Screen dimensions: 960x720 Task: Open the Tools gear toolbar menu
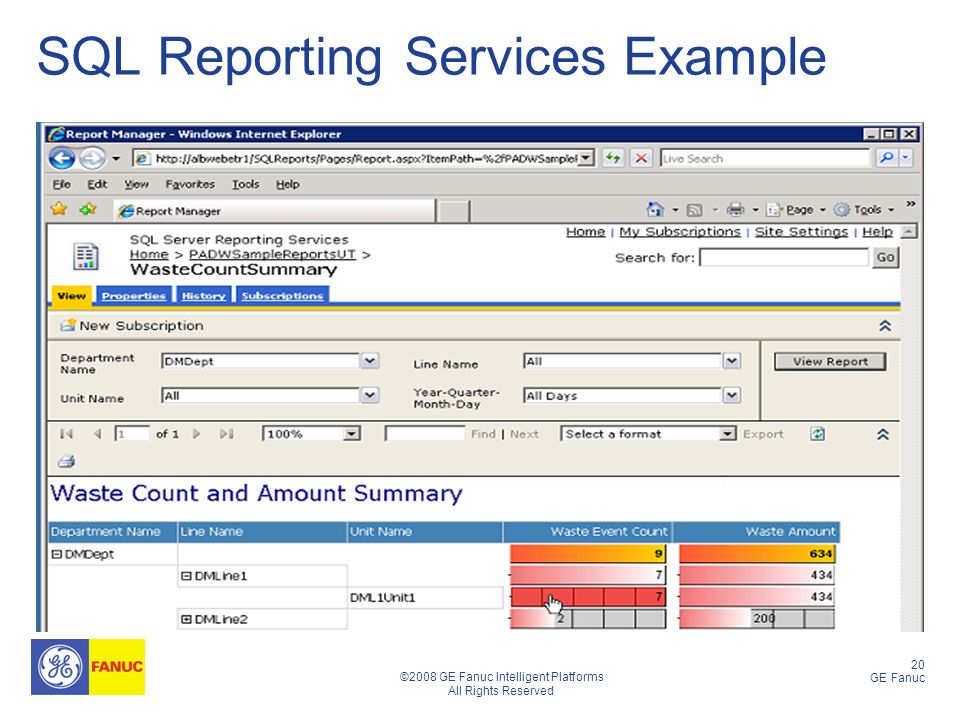tap(863, 210)
